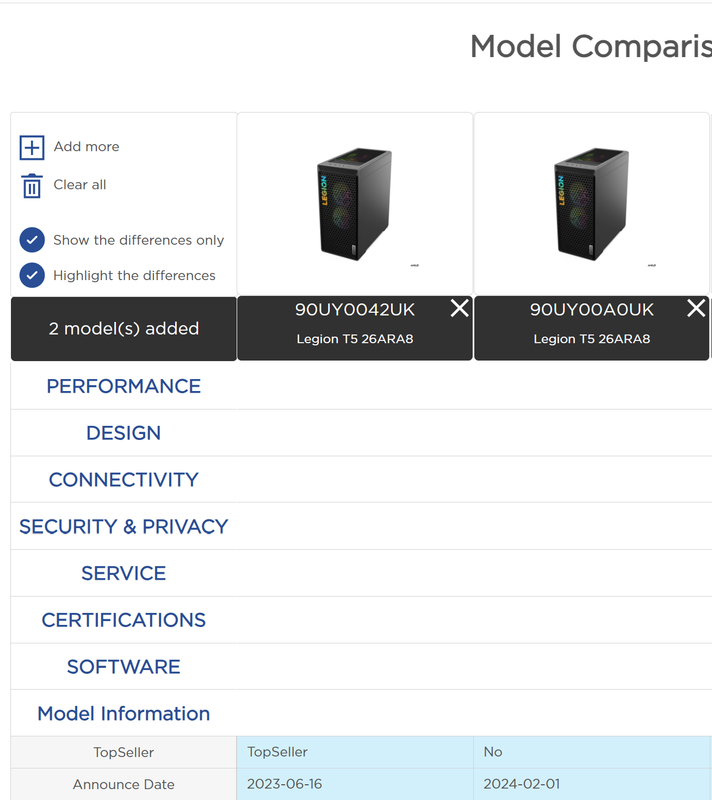Click 'Legion T5 26ARA8' under 90UY00A0UK
712x800 pixels.
tap(592, 339)
